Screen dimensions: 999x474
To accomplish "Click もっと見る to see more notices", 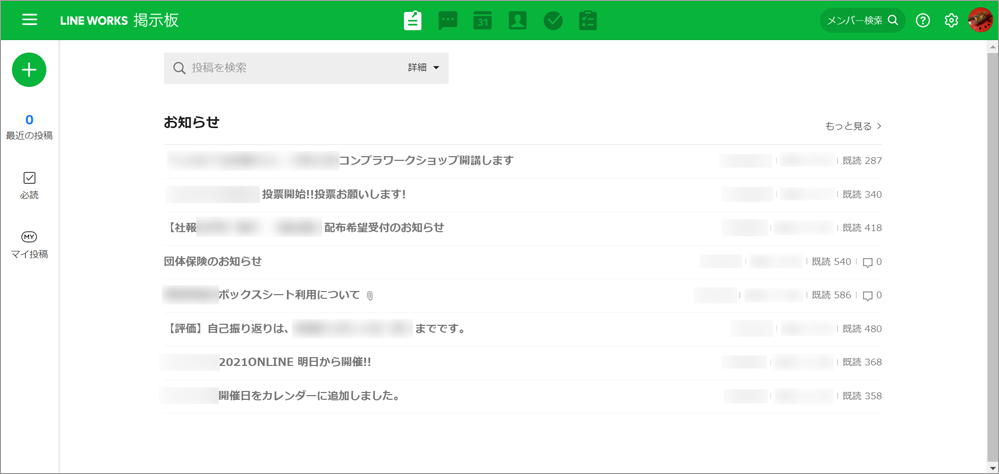I will pos(853,126).
